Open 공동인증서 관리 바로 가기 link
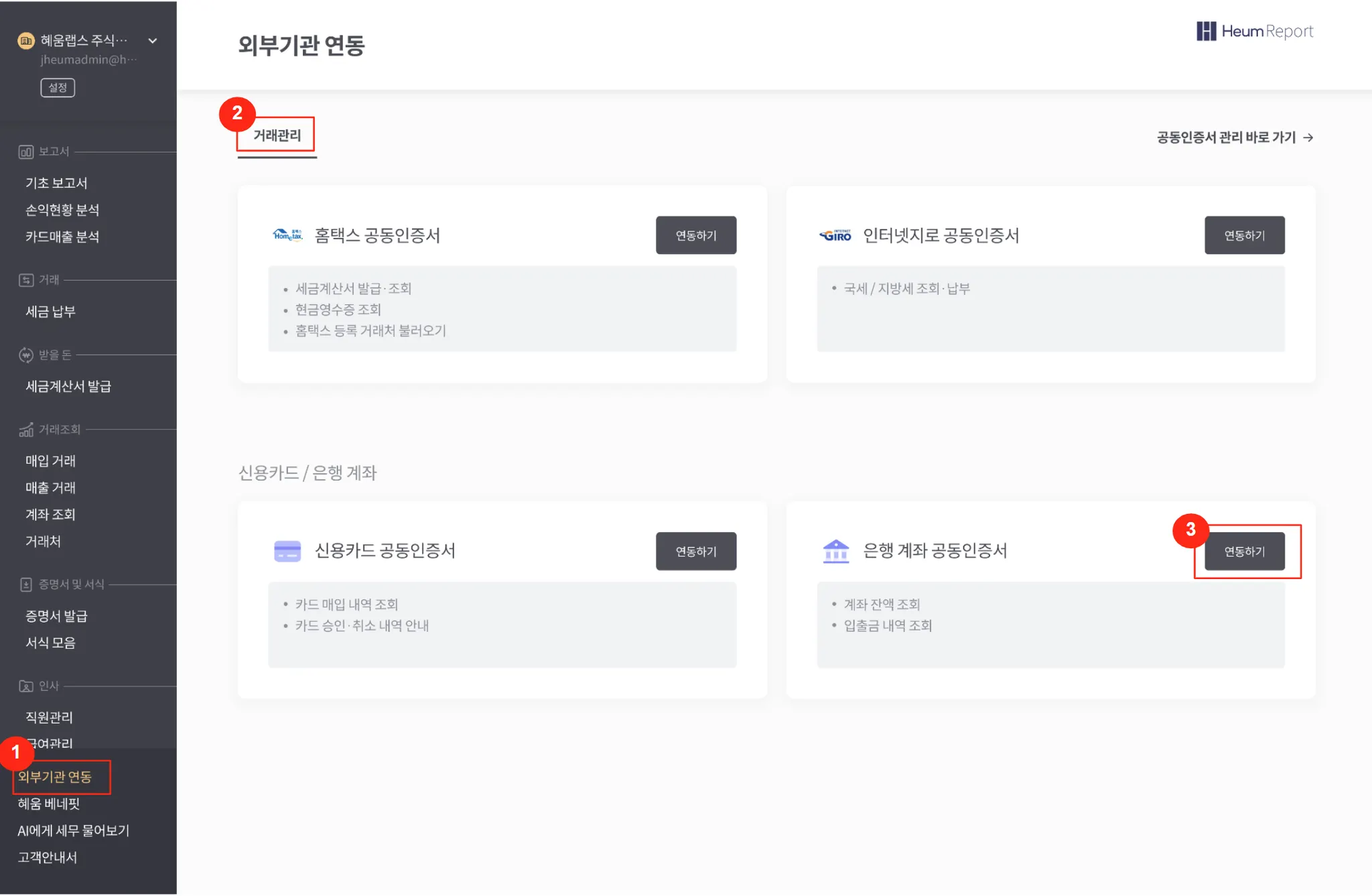 click(1235, 137)
